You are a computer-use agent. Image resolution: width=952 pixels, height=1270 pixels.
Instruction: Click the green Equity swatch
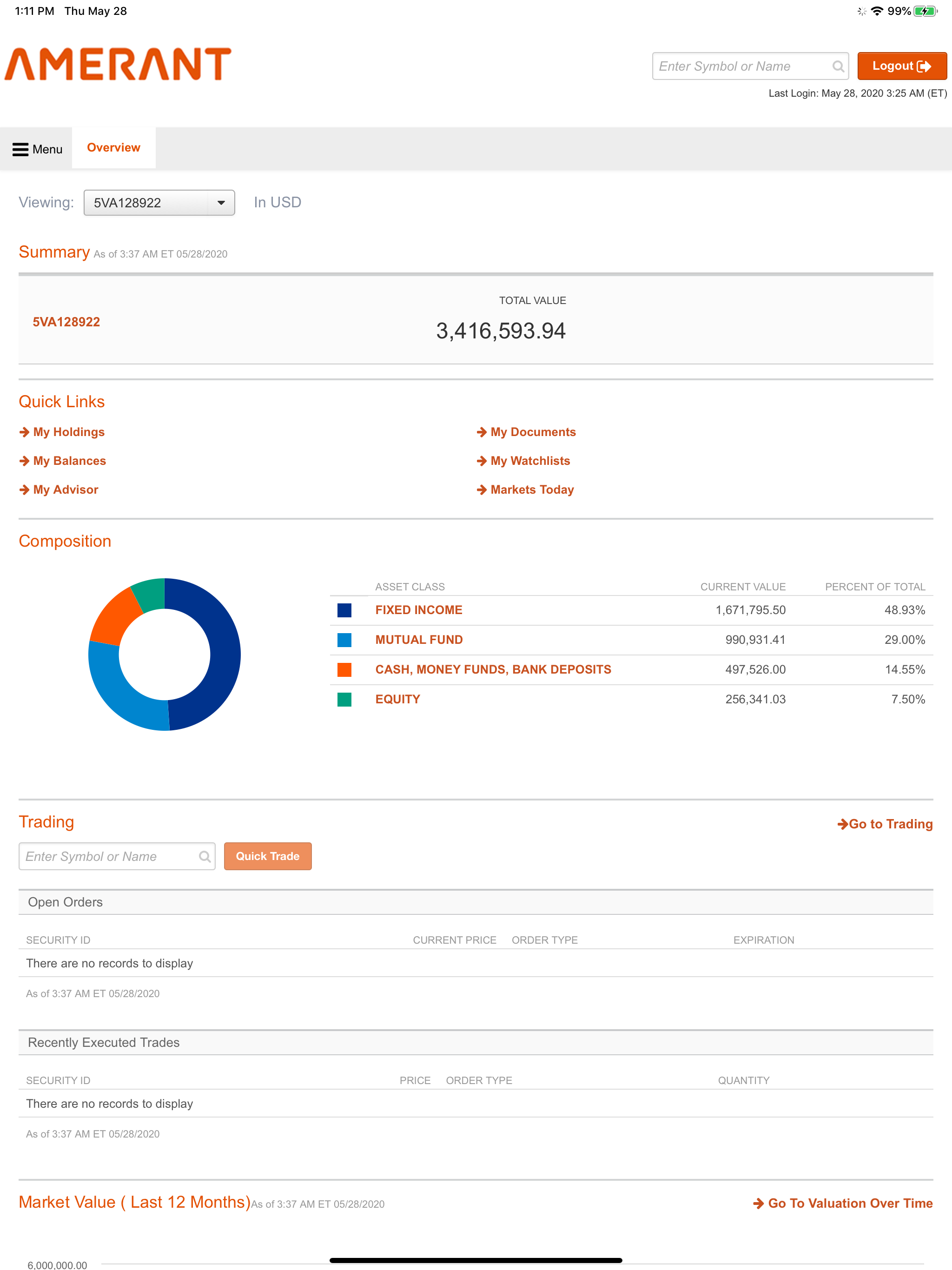click(344, 700)
